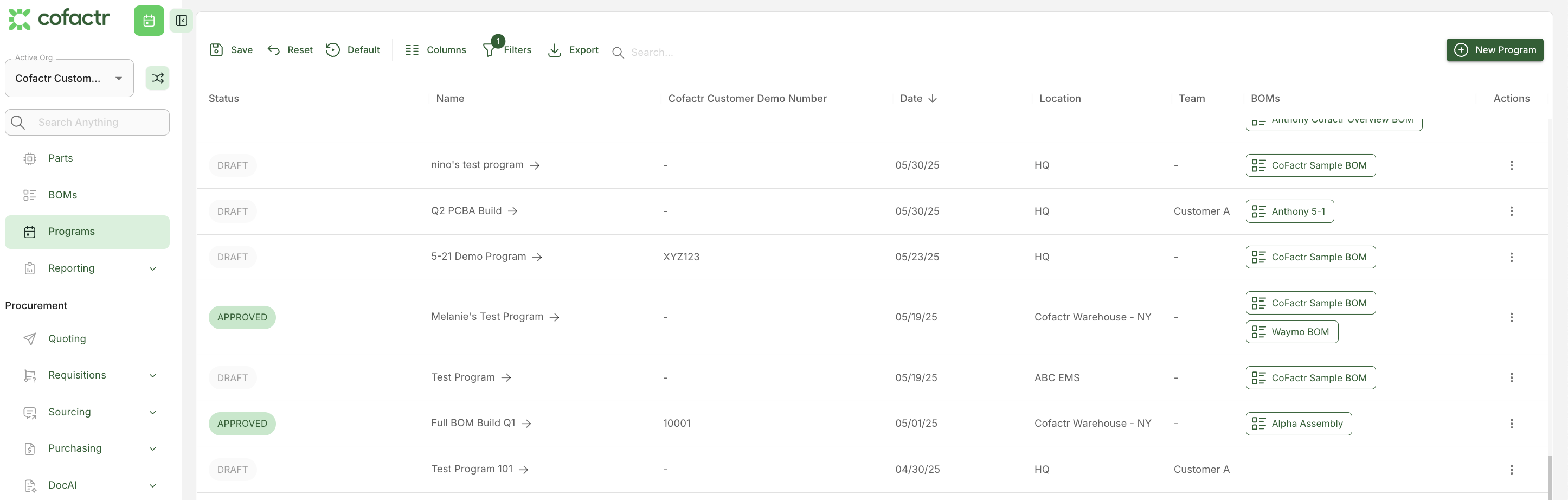Image resolution: width=1568 pixels, height=500 pixels.
Task: Open nino's test program link
Action: [485, 165]
